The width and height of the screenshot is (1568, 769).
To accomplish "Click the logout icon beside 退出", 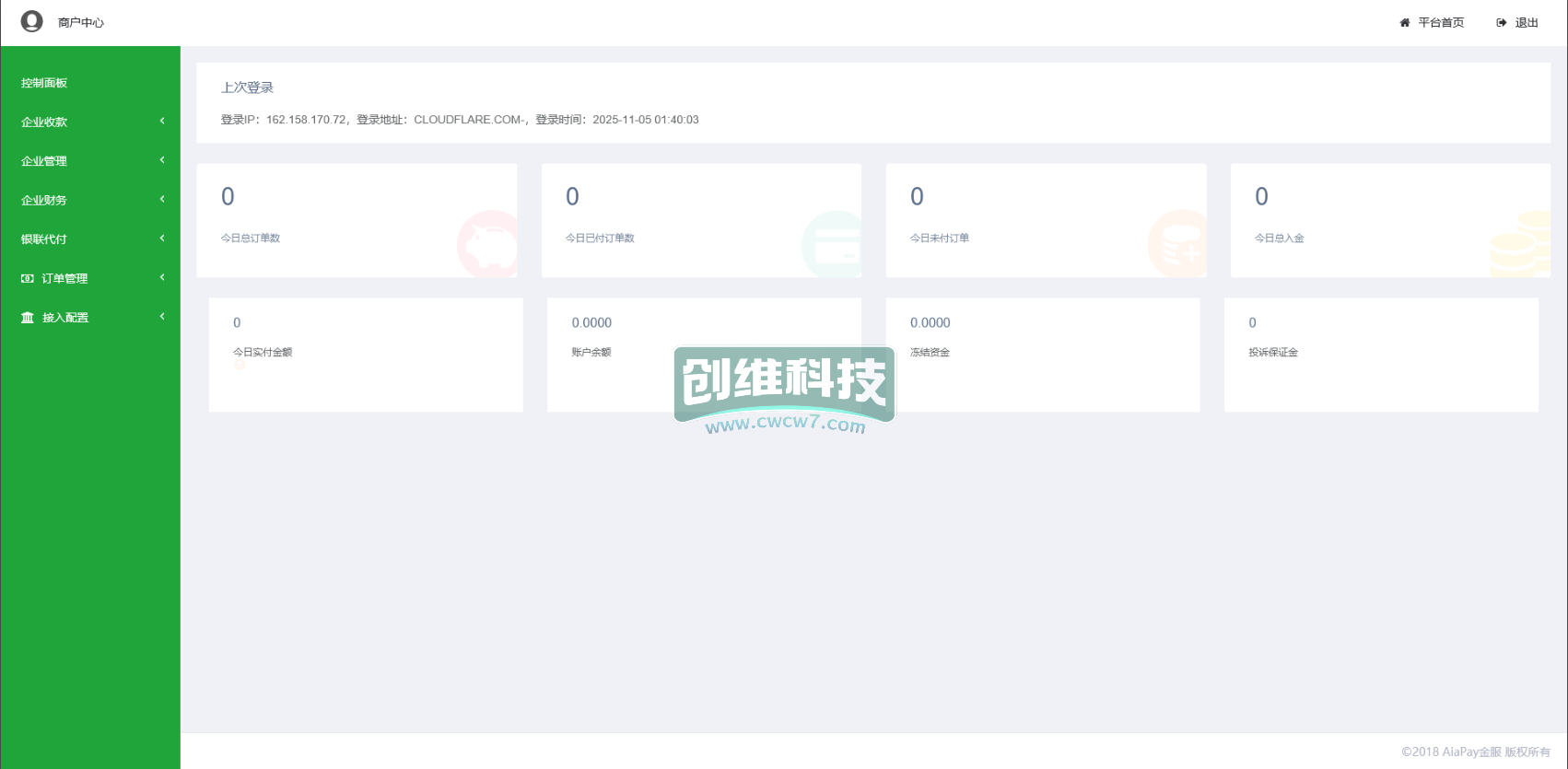I will [x=1501, y=23].
